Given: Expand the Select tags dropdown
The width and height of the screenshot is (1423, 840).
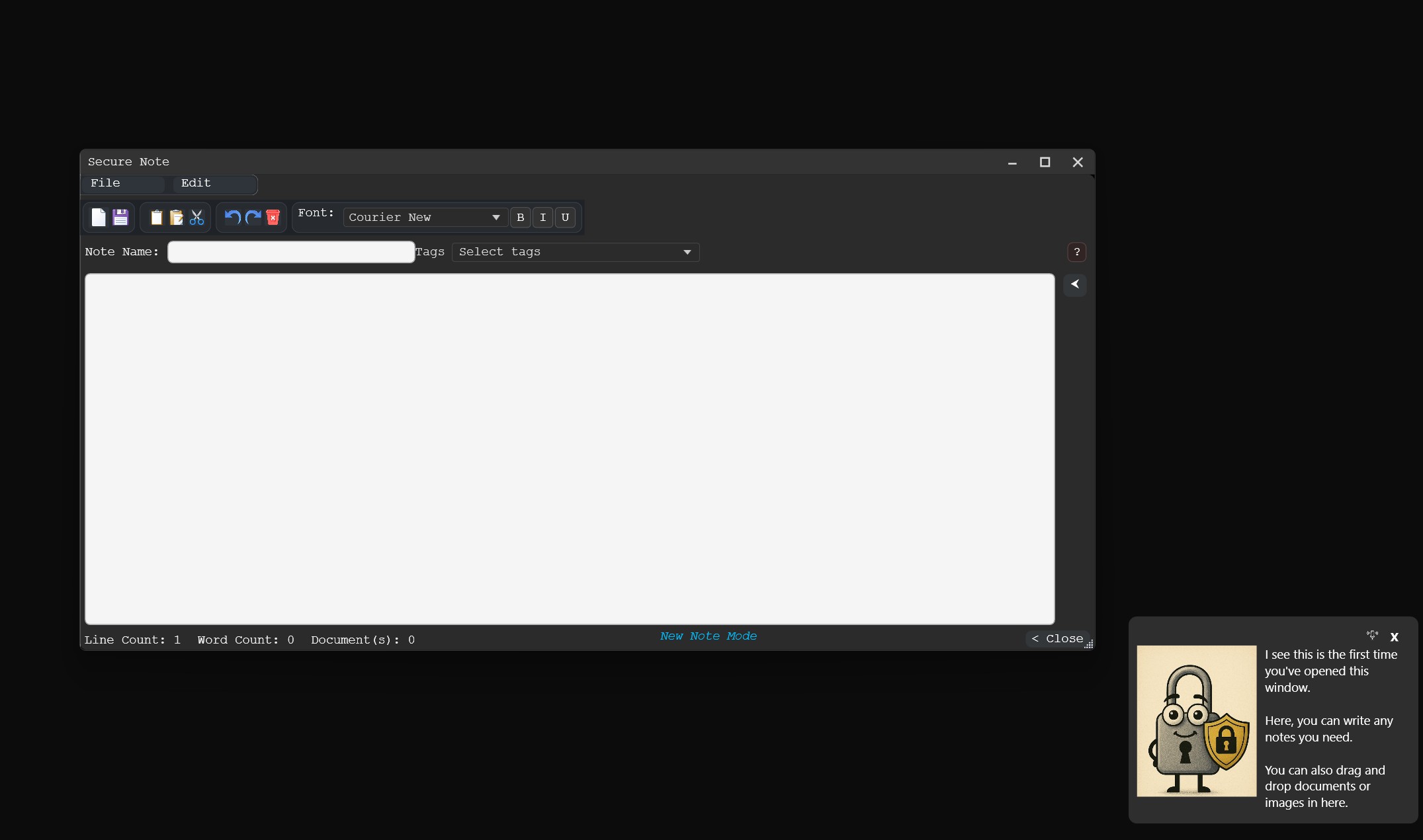Looking at the screenshot, I should pyautogui.click(x=576, y=252).
